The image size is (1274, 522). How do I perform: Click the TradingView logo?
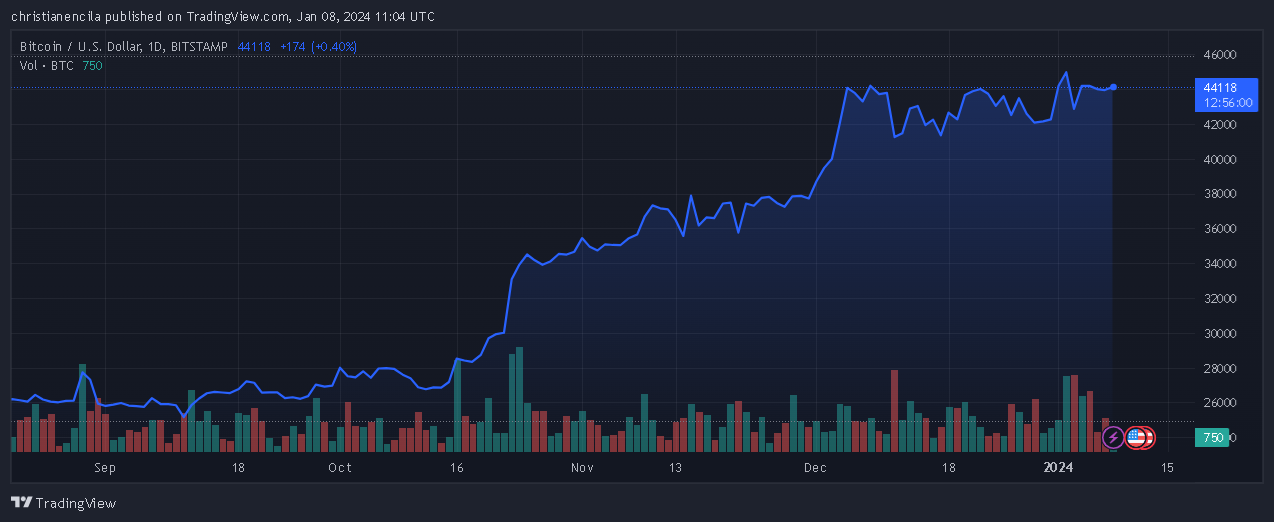64,502
